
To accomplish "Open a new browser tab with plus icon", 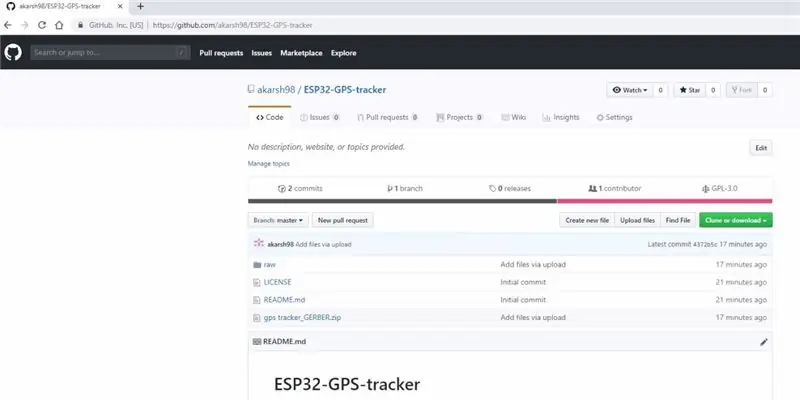I will tap(140, 7).
